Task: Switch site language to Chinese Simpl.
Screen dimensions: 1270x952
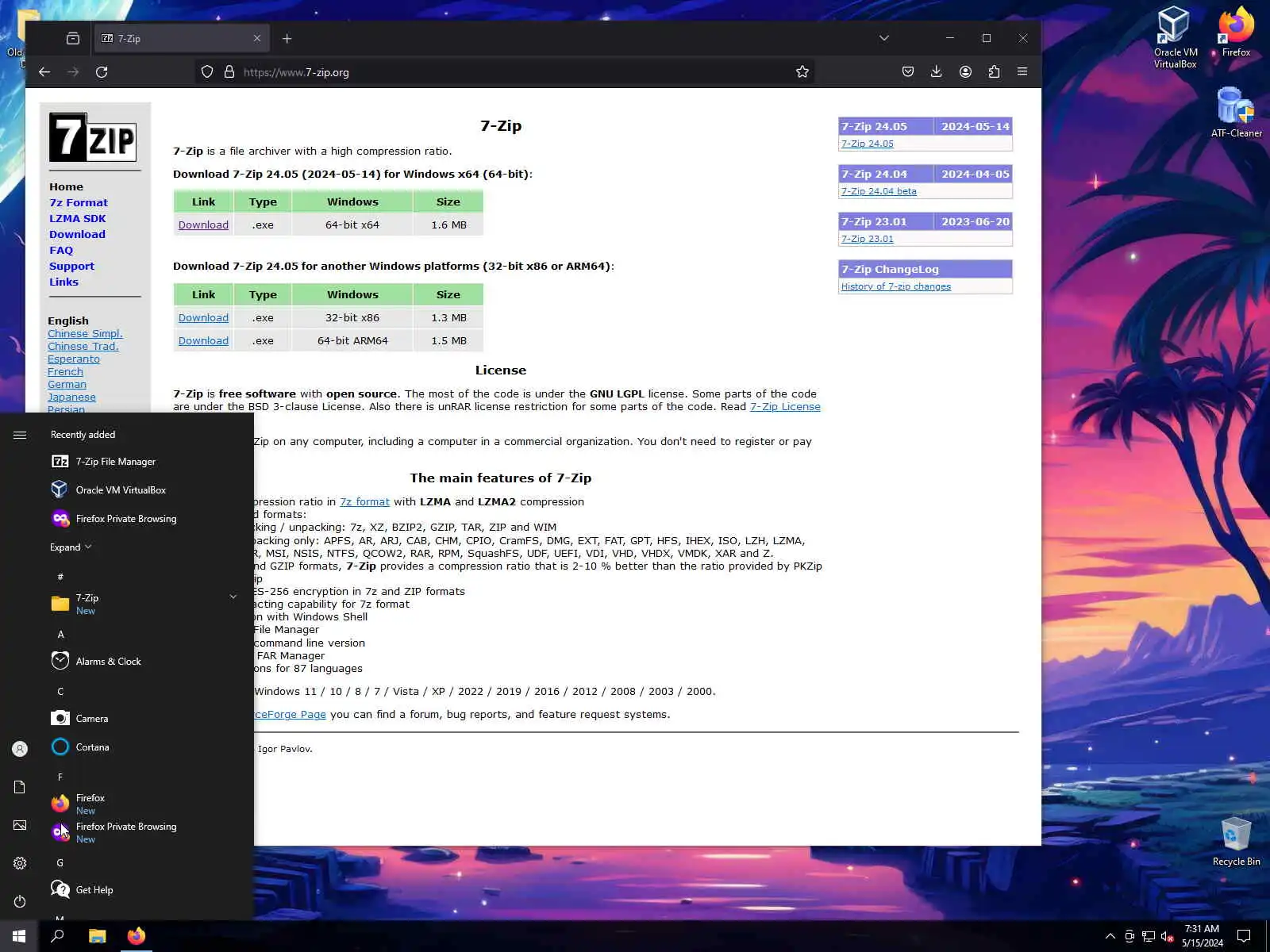Action: tap(85, 334)
